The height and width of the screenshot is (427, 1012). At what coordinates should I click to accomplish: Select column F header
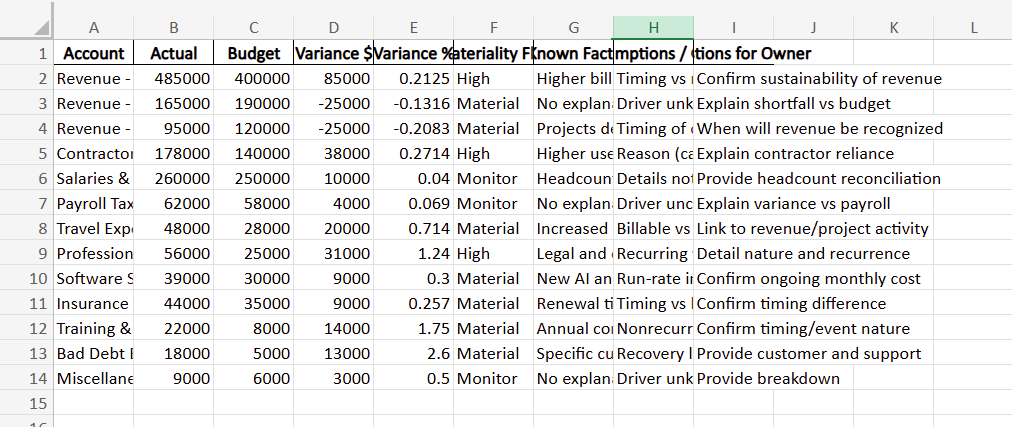pyautogui.click(x=494, y=28)
